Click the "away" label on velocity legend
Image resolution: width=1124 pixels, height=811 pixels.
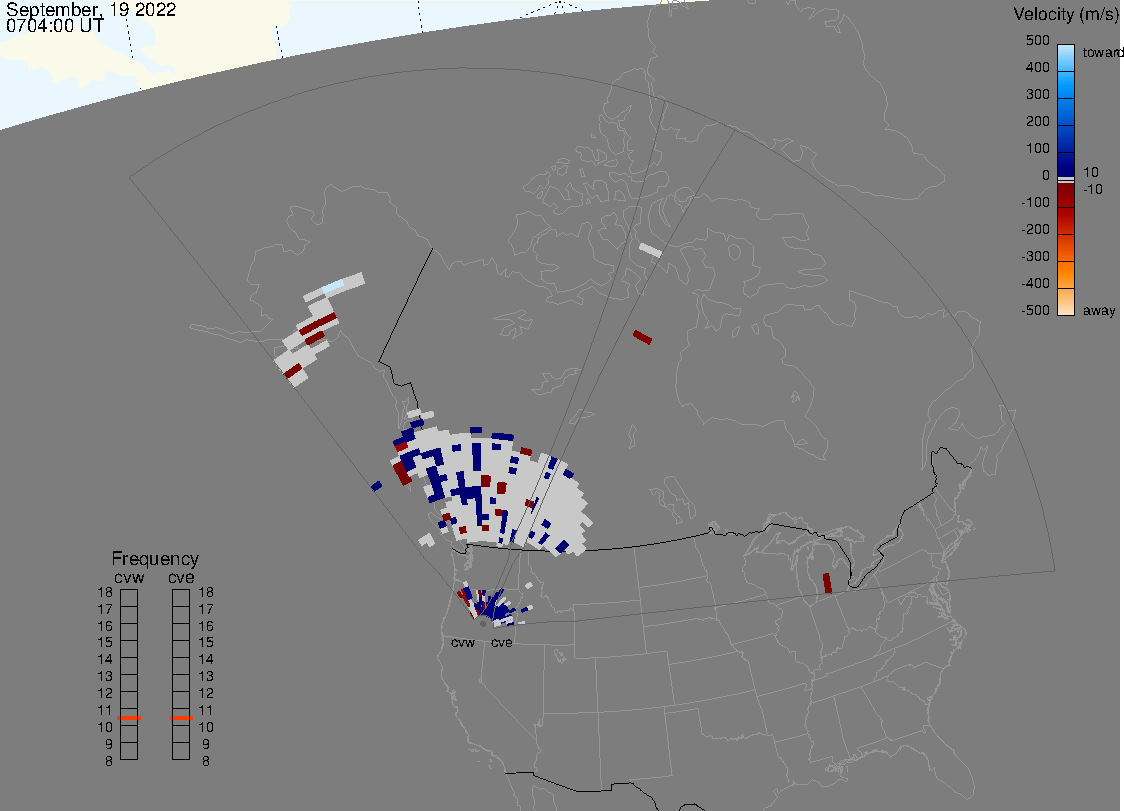pyautogui.click(x=1099, y=310)
